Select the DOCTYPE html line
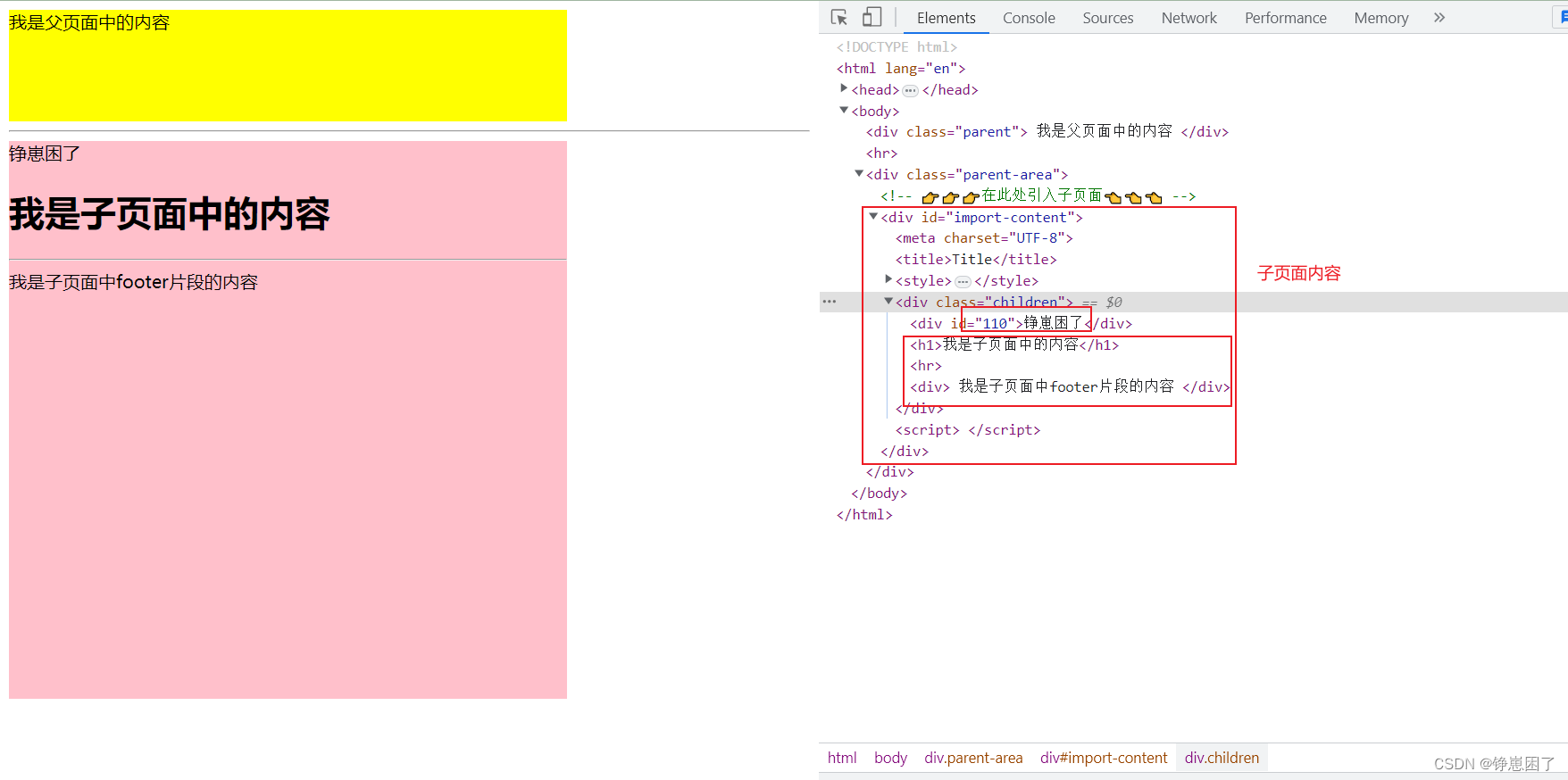The image size is (1568, 780). tap(897, 47)
